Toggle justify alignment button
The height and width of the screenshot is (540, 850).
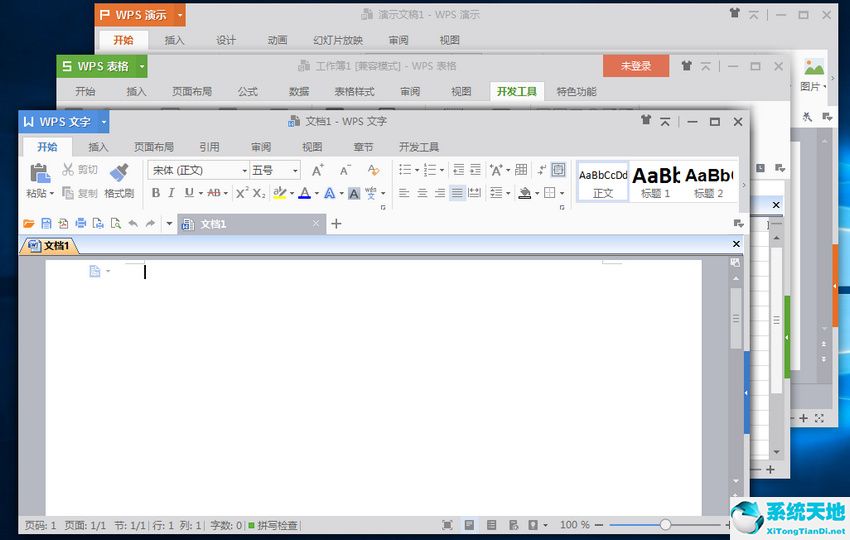point(458,193)
